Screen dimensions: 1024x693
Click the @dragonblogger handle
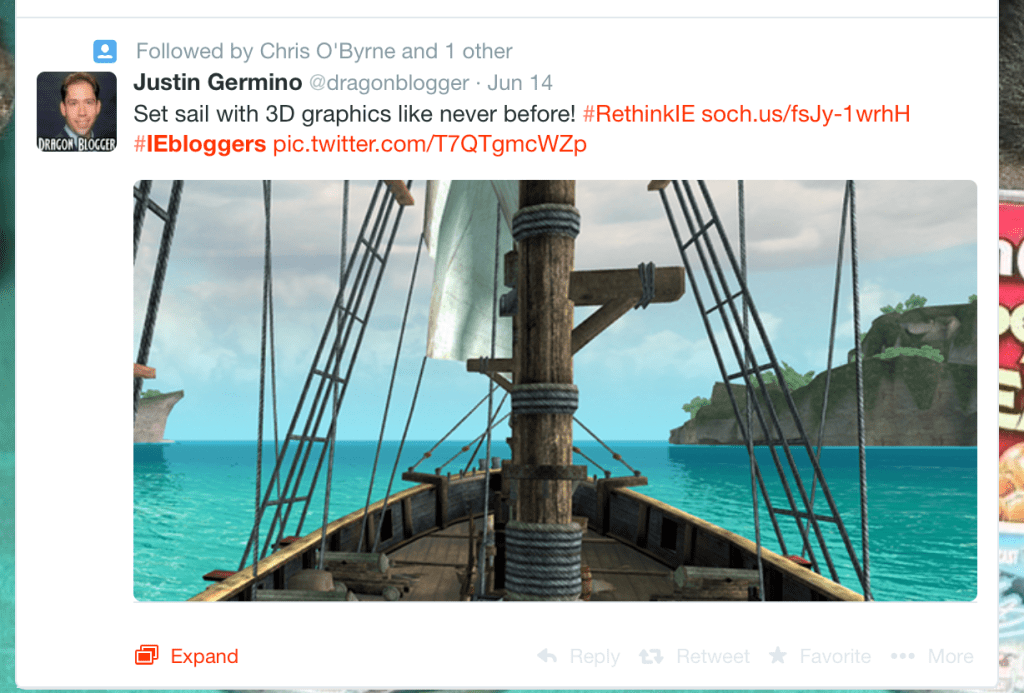click(387, 82)
